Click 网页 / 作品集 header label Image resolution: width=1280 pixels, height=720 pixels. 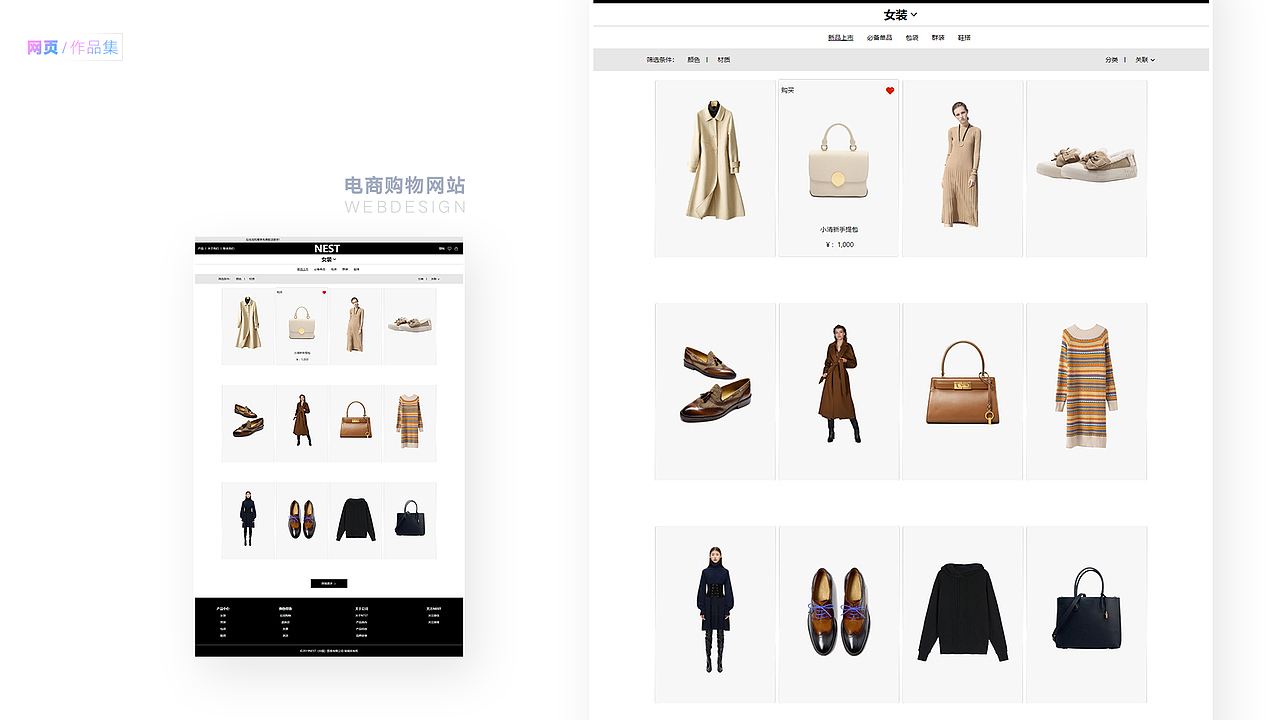pyautogui.click(x=73, y=47)
